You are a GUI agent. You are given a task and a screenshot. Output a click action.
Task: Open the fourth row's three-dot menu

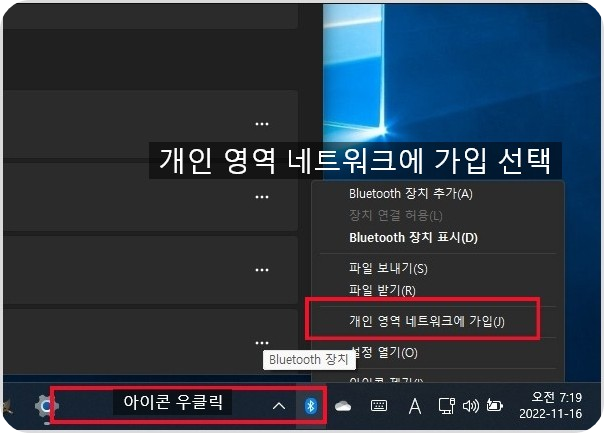point(262,342)
